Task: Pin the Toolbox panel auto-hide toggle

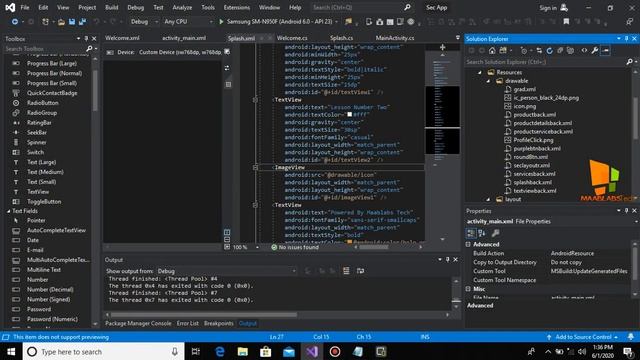Action: tap(86, 38)
